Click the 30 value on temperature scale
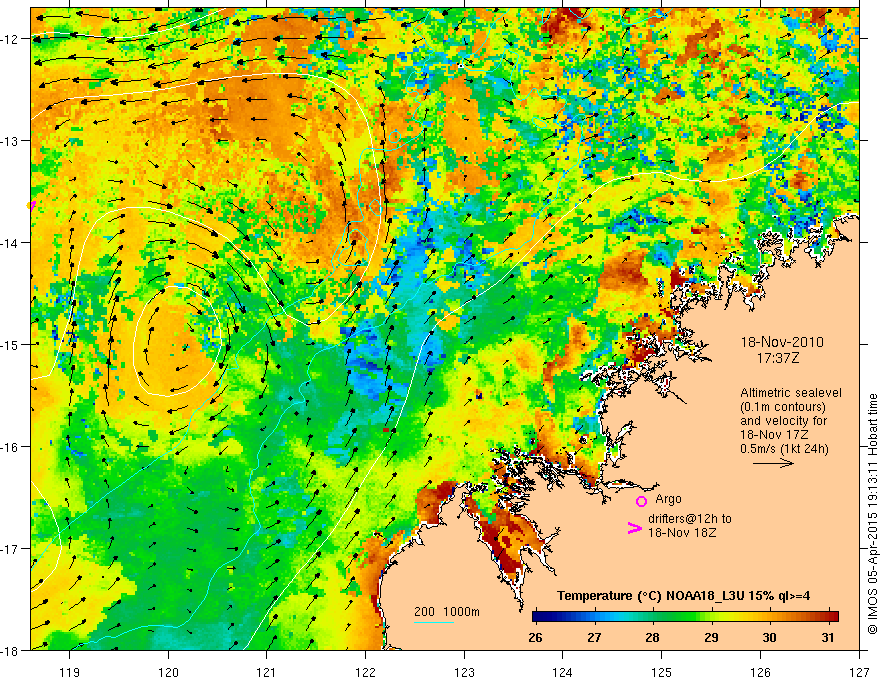This screenshot has width=880, height=680. pyautogui.click(x=769, y=637)
